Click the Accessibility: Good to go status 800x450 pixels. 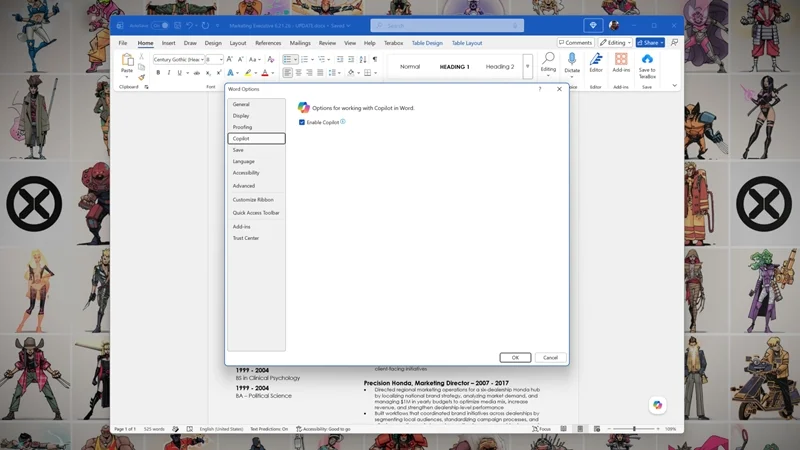pos(323,429)
